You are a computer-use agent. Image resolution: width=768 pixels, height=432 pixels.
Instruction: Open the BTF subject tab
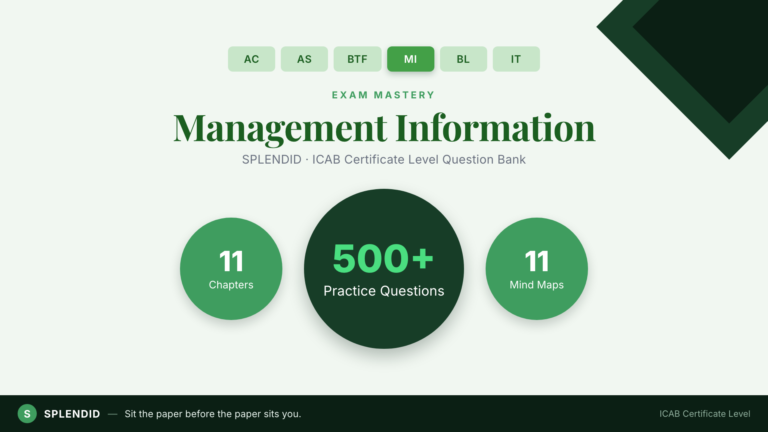coord(358,59)
